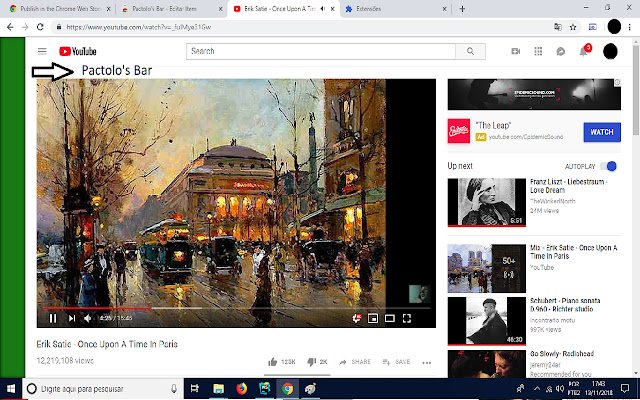Viewport: 640px width, 400px height.
Task: Open a new browser tab
Action: coord(462,9)
